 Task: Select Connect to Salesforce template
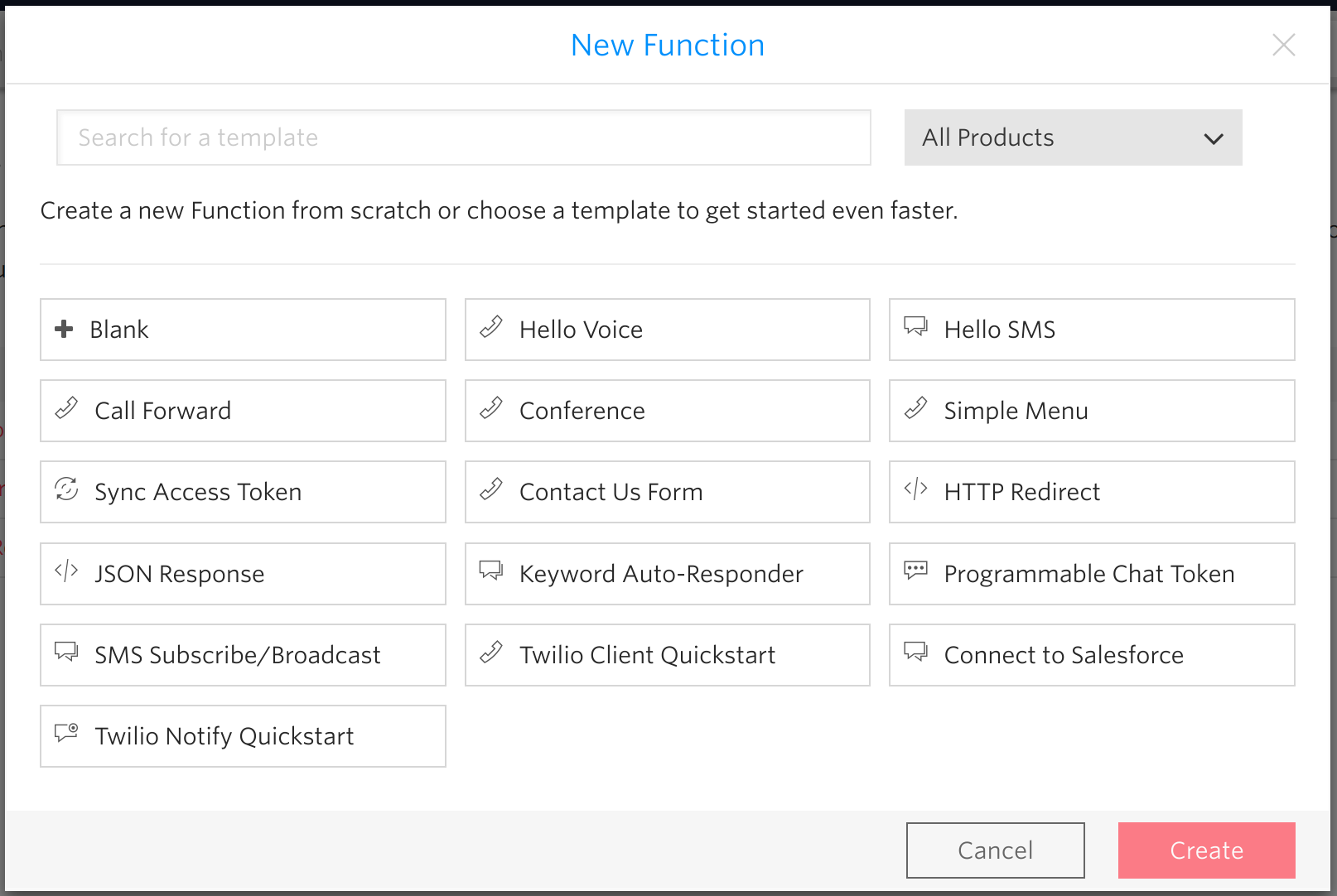pyautogui.click(x=1091, y=655)
